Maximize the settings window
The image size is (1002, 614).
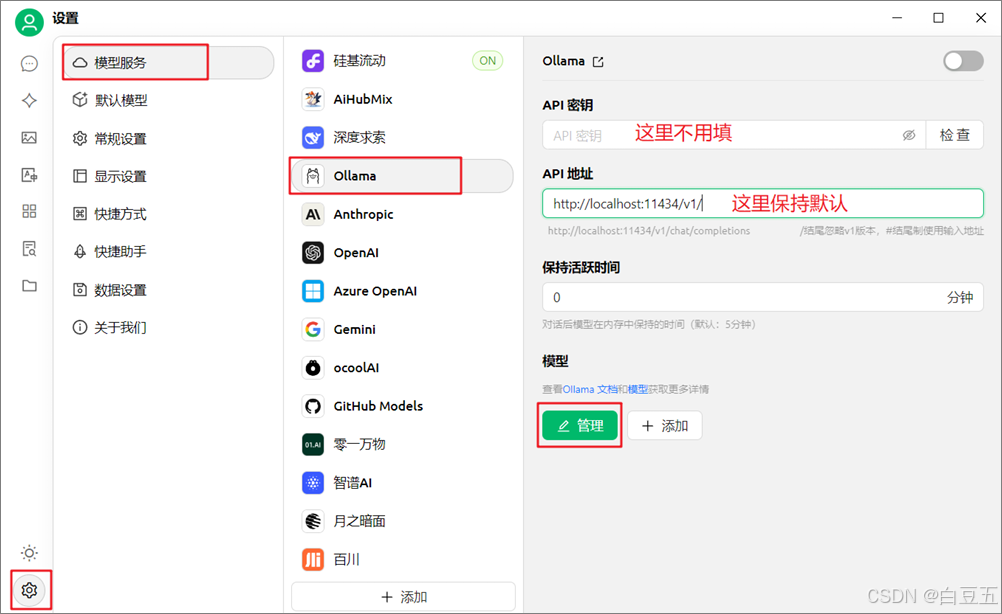tap(938, 18)
